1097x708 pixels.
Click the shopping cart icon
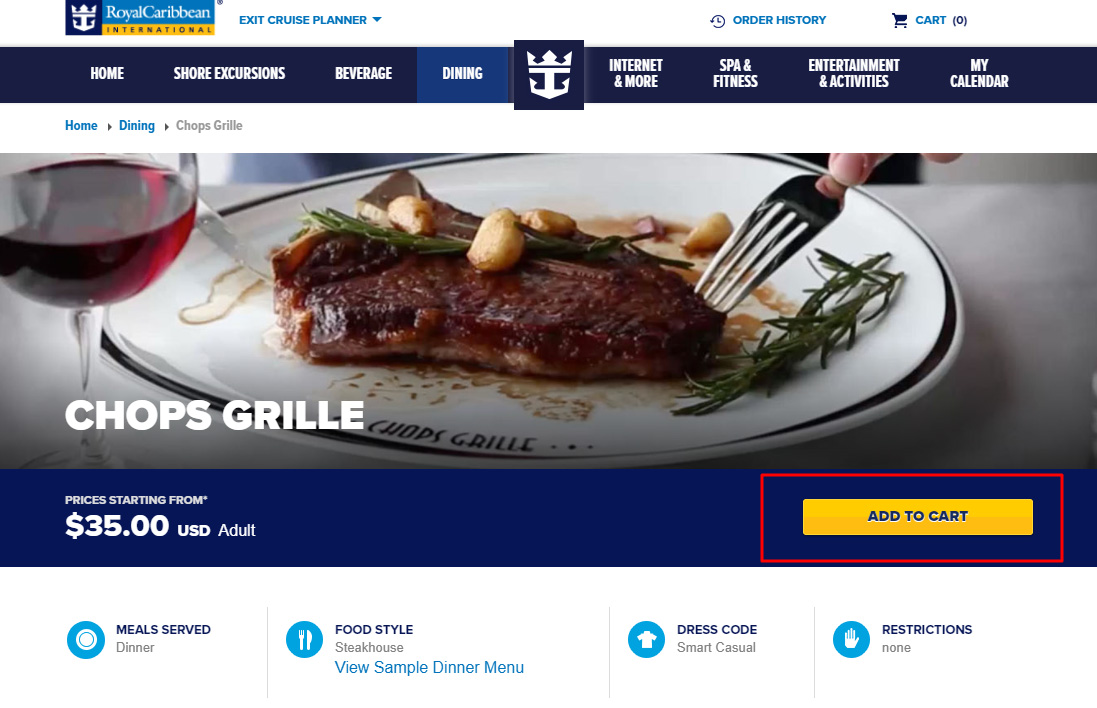(x=899, y=20)
